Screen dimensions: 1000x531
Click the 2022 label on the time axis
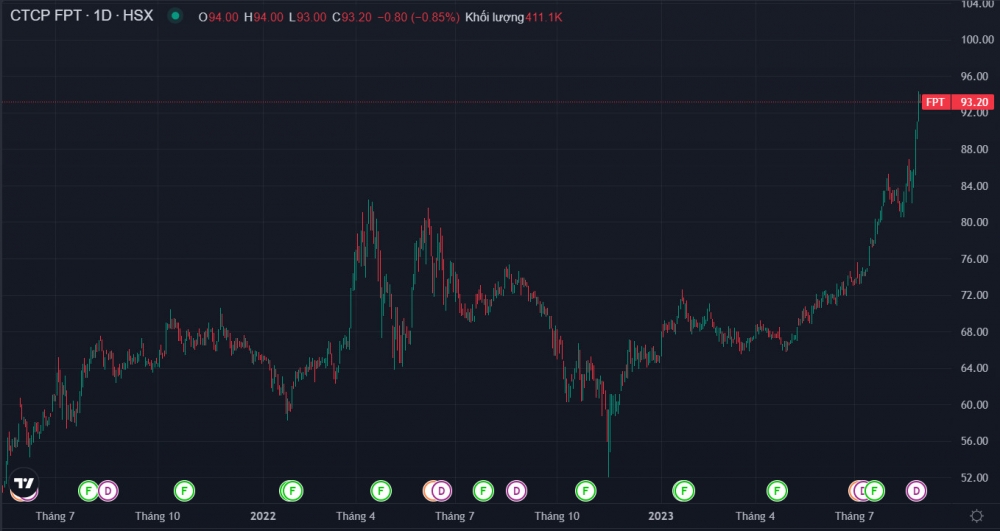tap(262, 516)
